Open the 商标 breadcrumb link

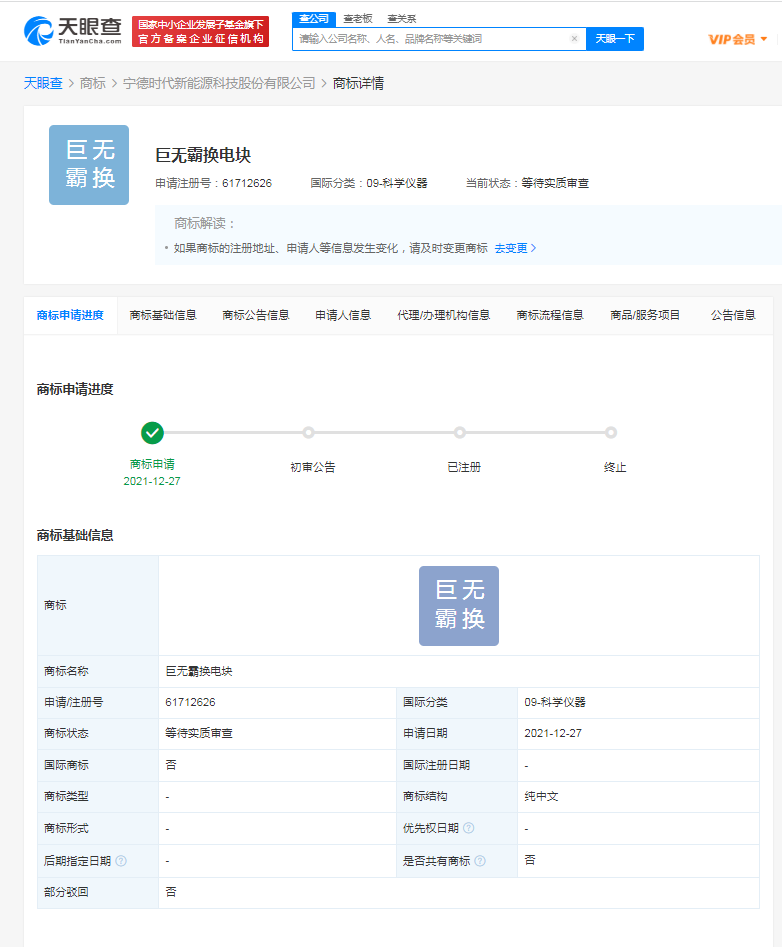pyautogui.click(x=92, y=83)
